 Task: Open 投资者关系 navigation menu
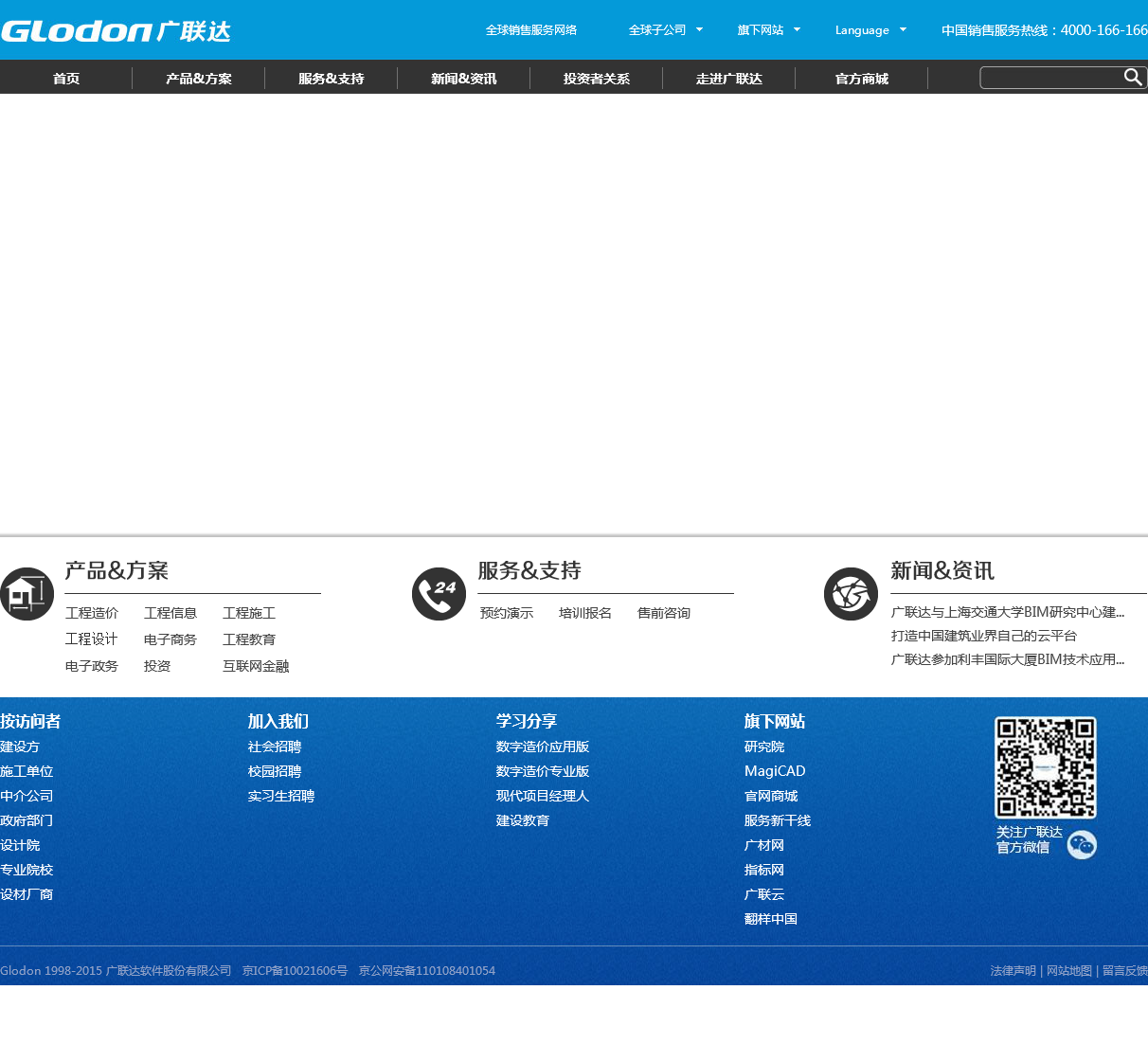point(597,79)
